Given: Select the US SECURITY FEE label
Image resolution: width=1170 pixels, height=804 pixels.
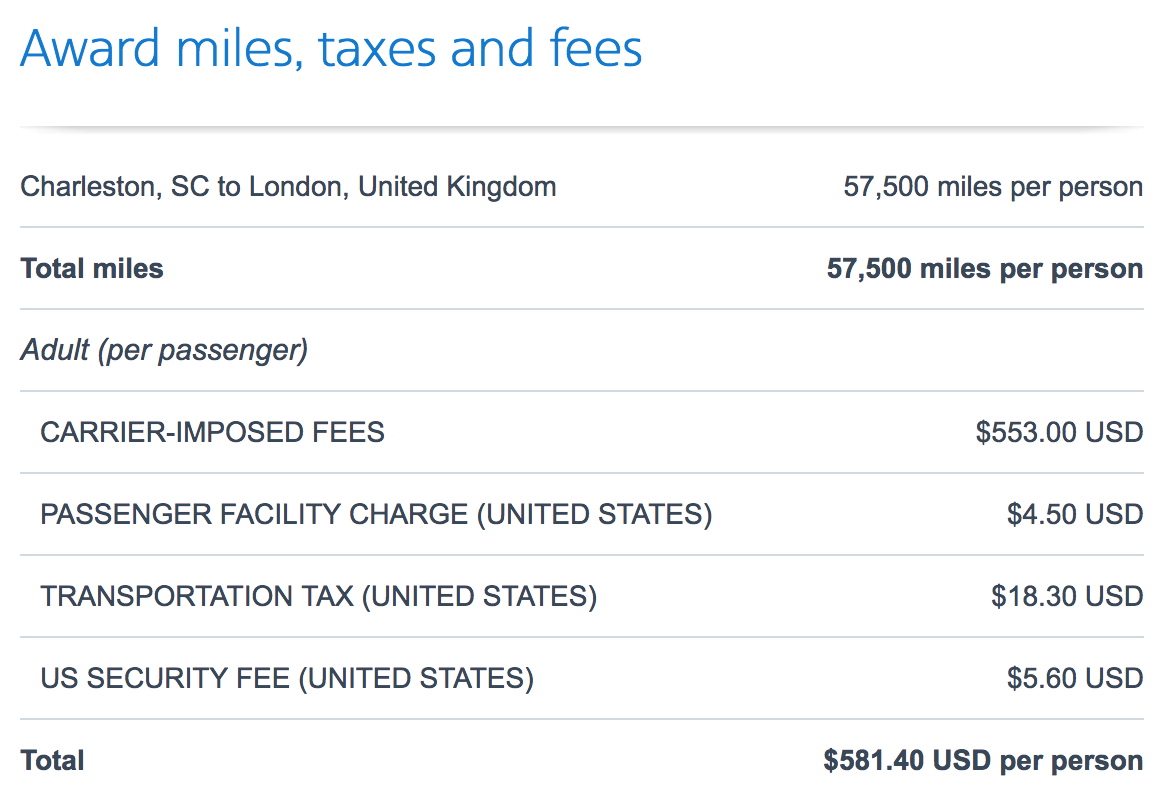Looking at the screenshot, I should point(166,679).
